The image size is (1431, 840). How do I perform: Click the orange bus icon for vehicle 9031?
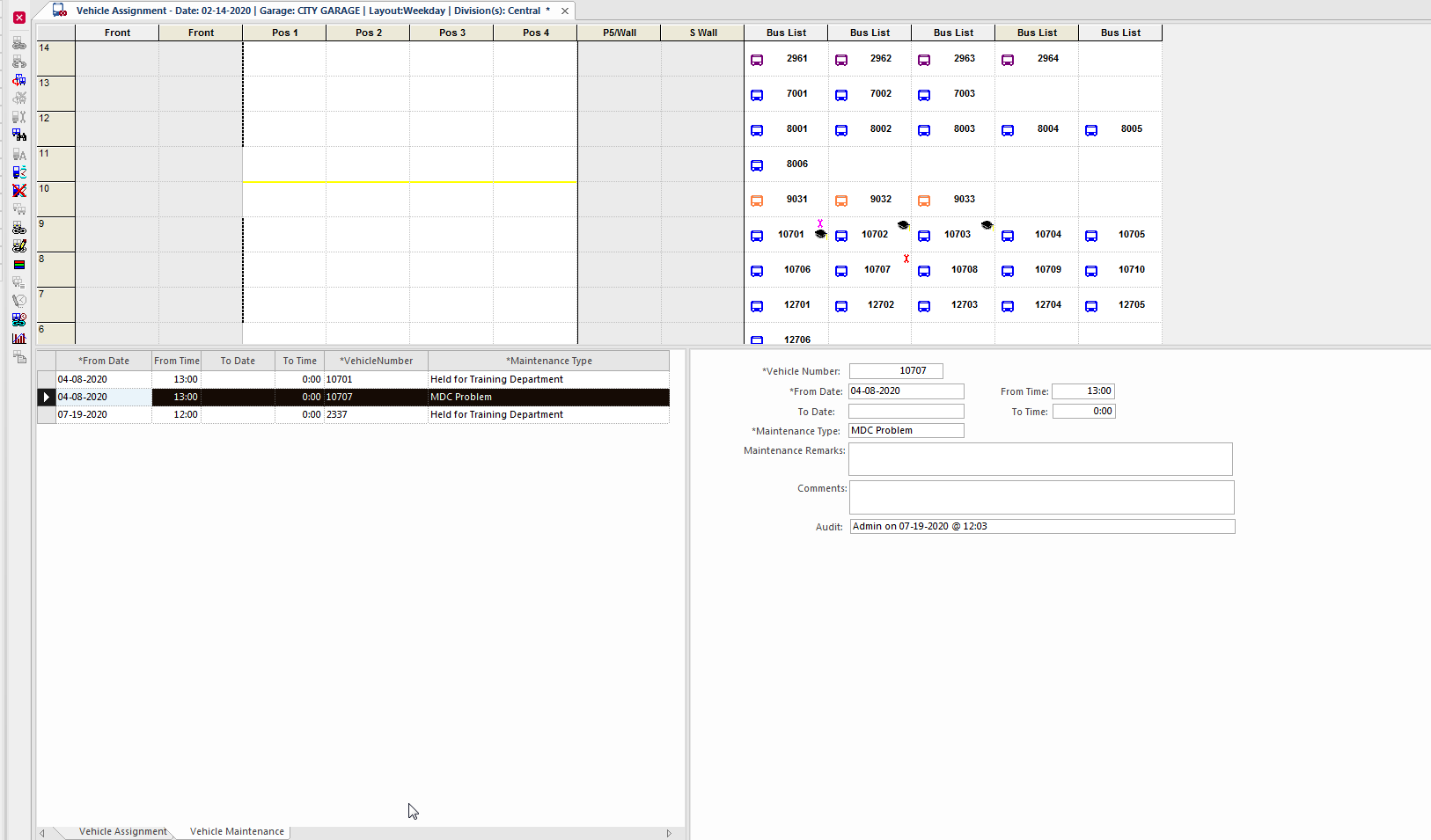(757, 200)
